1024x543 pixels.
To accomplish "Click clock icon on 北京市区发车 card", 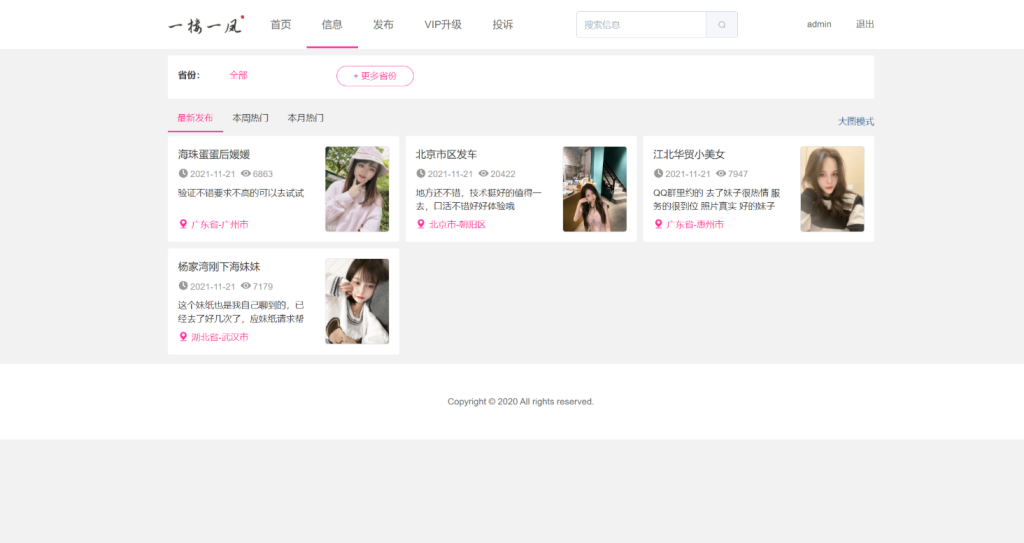I will pos(421,173).
